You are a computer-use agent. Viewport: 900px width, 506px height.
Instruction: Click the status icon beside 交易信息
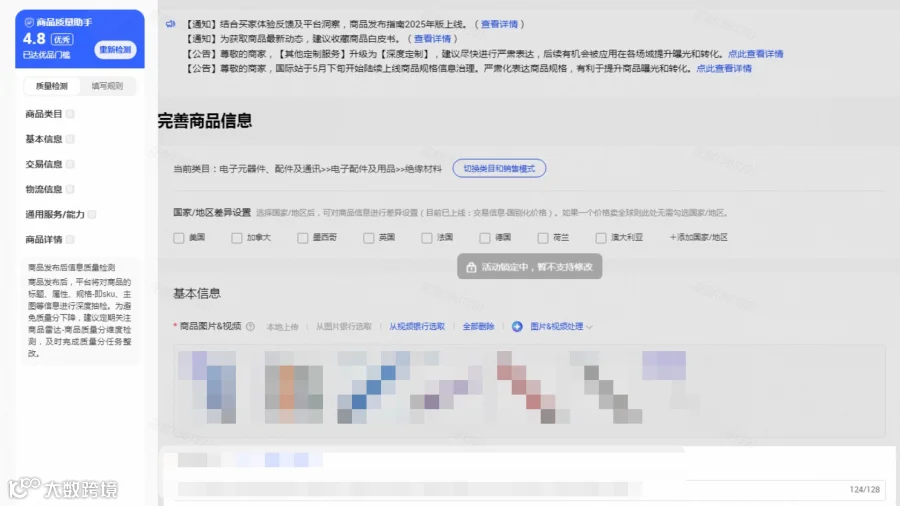pos(70,164)
